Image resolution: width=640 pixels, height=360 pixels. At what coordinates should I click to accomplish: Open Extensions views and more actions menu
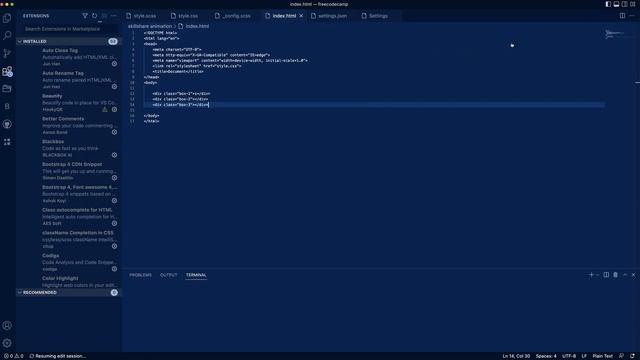click(113, 16)
